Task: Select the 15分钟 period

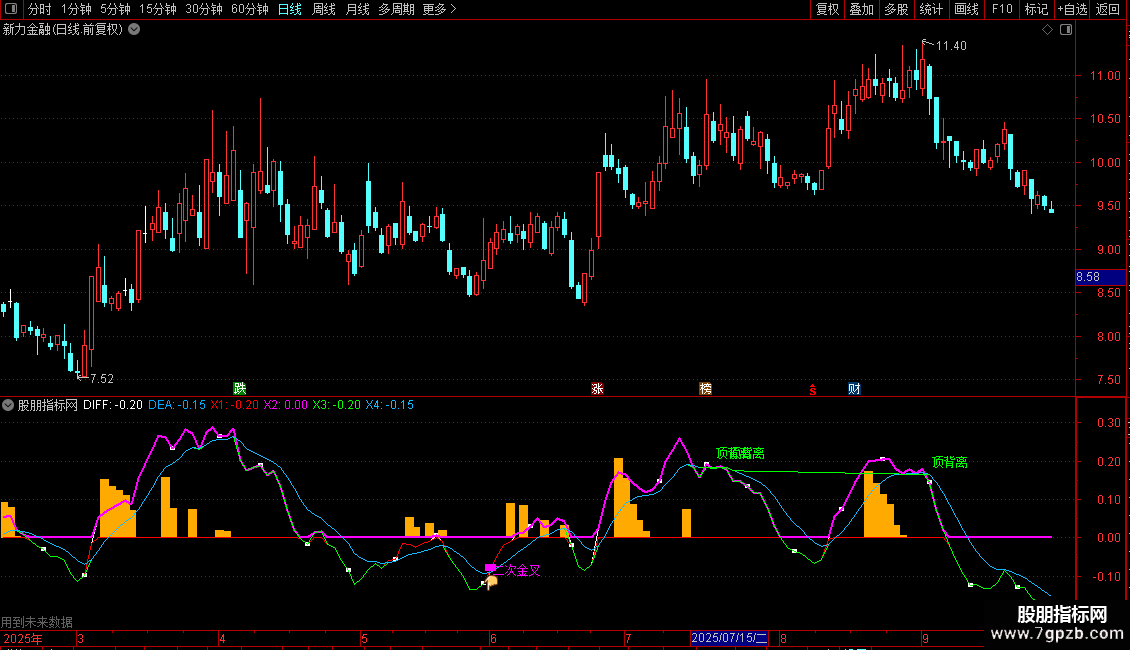Action: (x=158, y=9)
